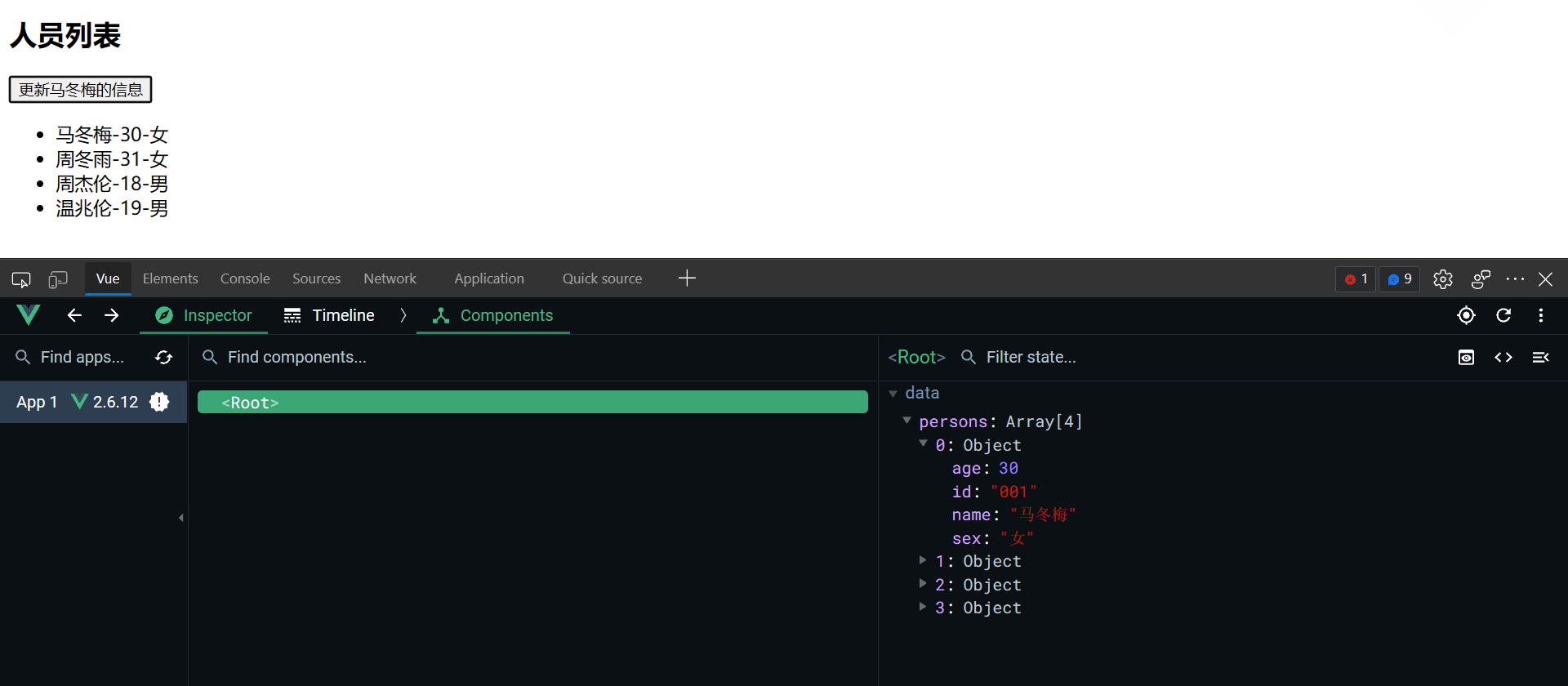Image resolution: width=1568 pixels, height=686 pixels.
Task: Select the <Root> component row
Action: 532,402
